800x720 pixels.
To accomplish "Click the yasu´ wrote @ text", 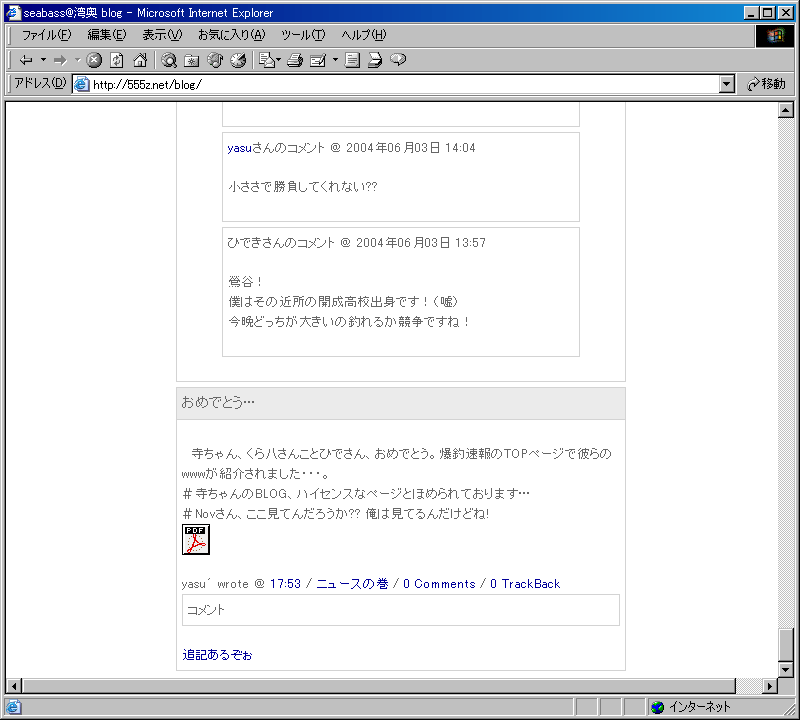I will click(x=223, y=584).
